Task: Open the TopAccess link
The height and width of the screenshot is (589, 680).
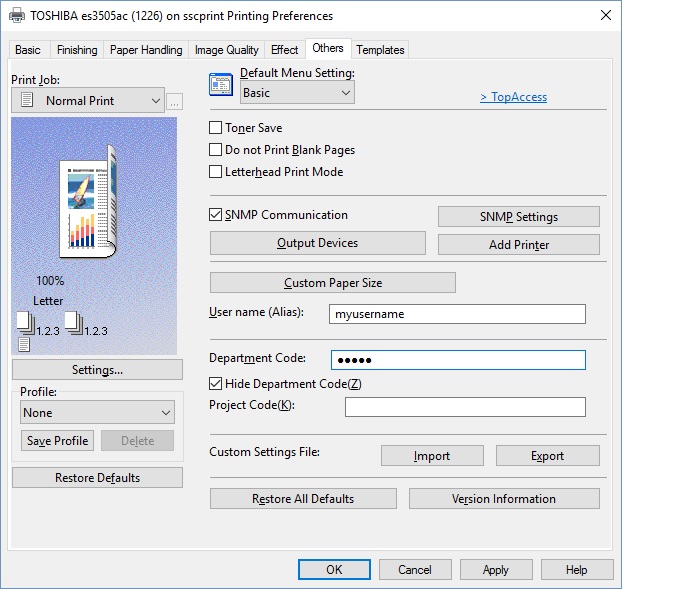Action: coord(513,97)
